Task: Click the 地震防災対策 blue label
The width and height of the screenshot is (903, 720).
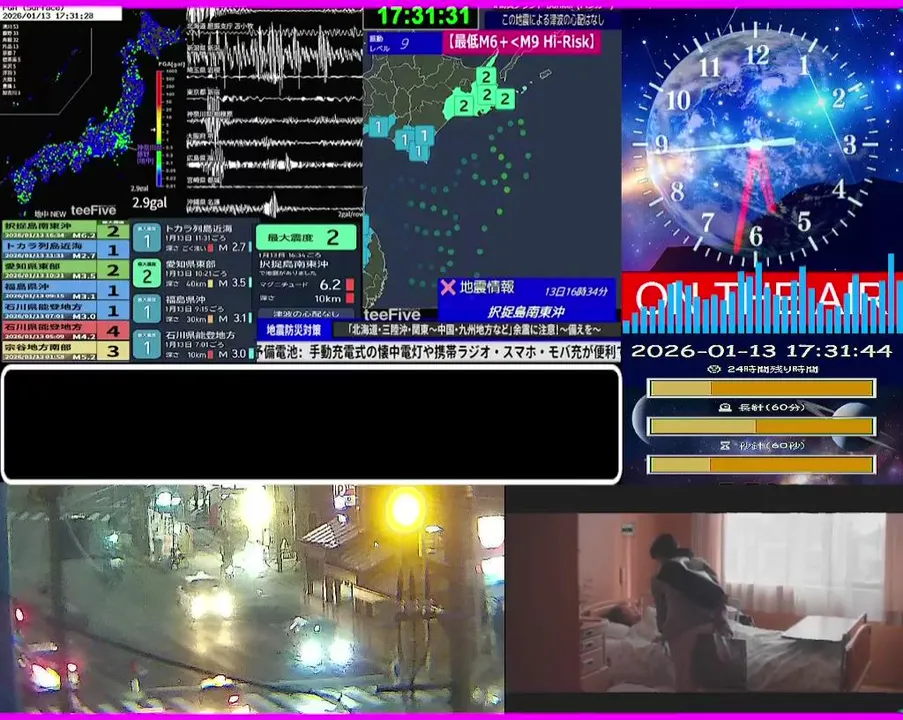Action: pos(294,330)
